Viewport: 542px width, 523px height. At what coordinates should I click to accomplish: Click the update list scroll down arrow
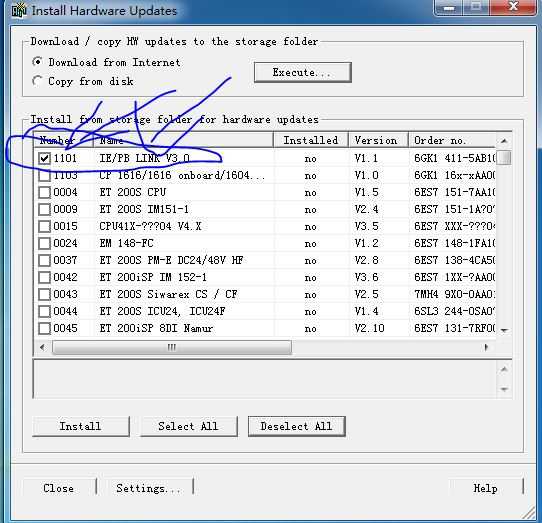[x=504, y=330]
